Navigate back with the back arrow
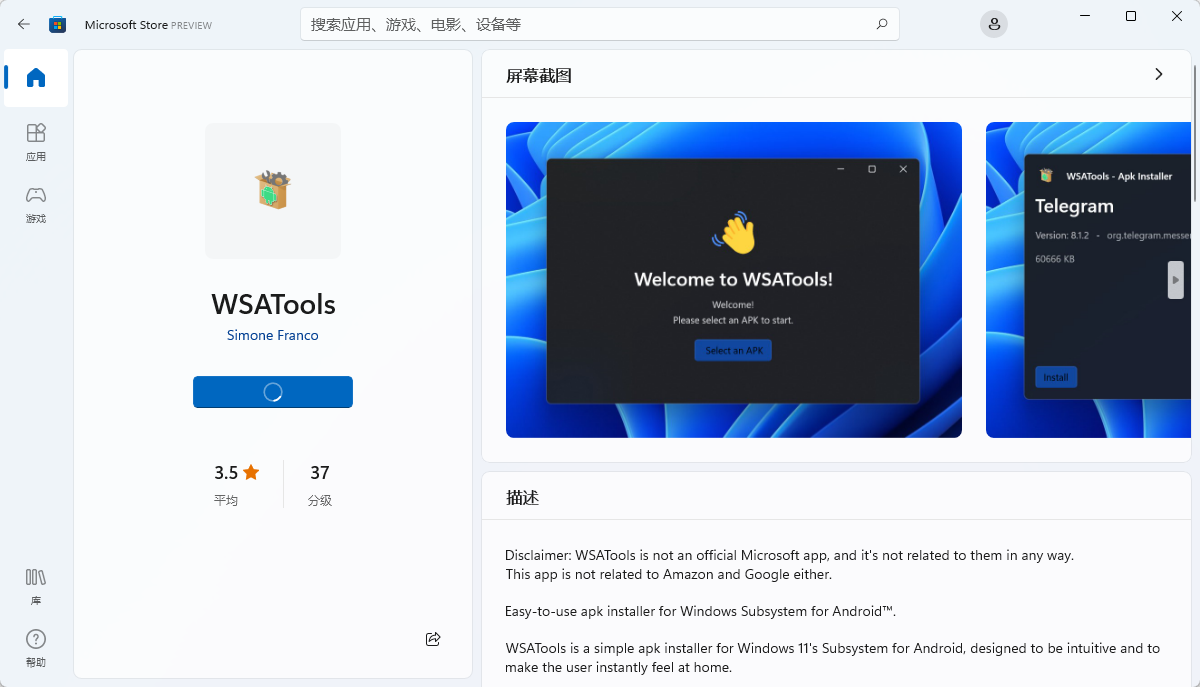 point(23,23)
